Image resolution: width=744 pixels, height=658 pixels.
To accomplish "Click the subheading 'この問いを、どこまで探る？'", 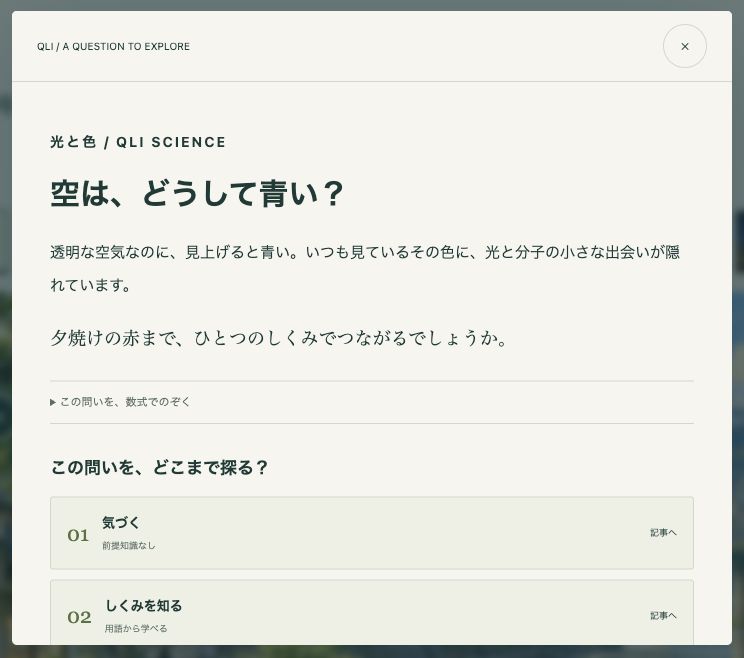I will (159, 467).
